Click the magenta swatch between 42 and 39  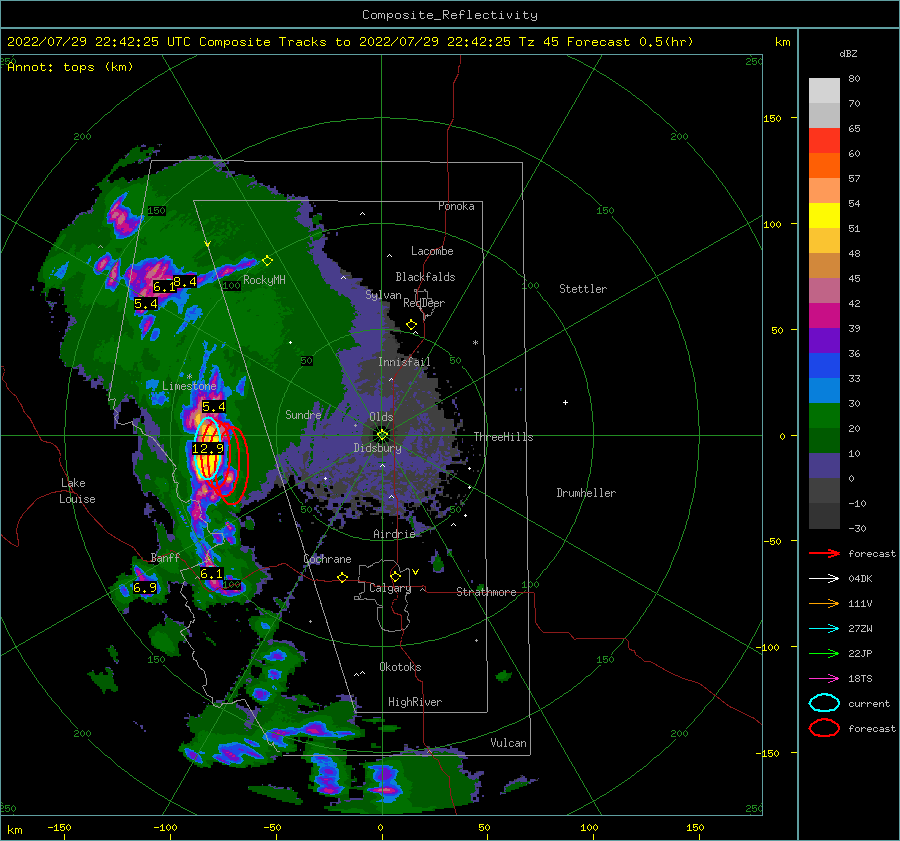click(824, 315)
